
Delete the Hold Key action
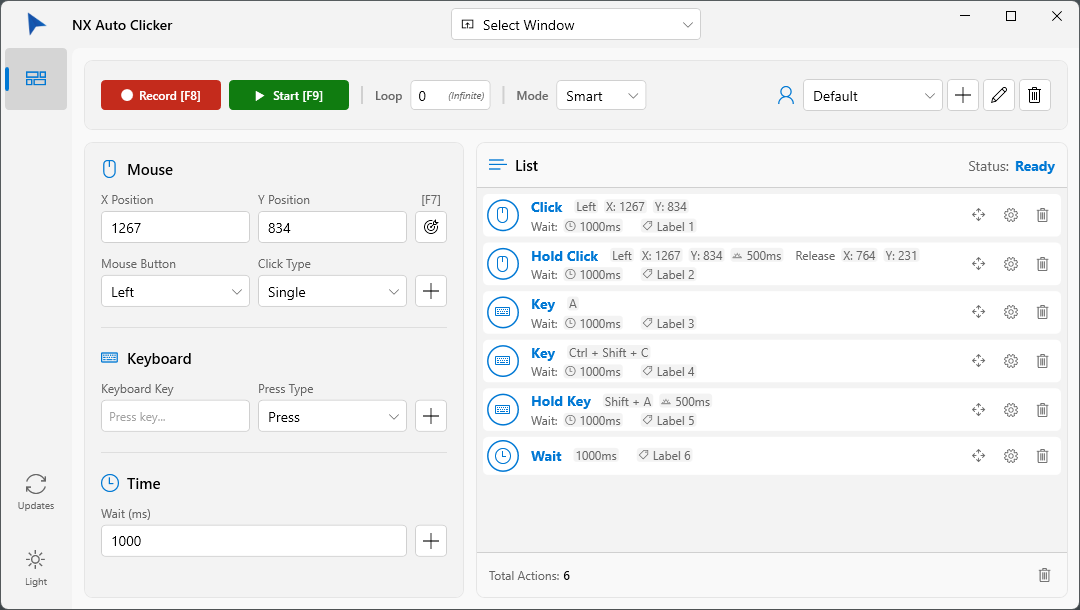pyautogui.click(x=1043, y=410)
